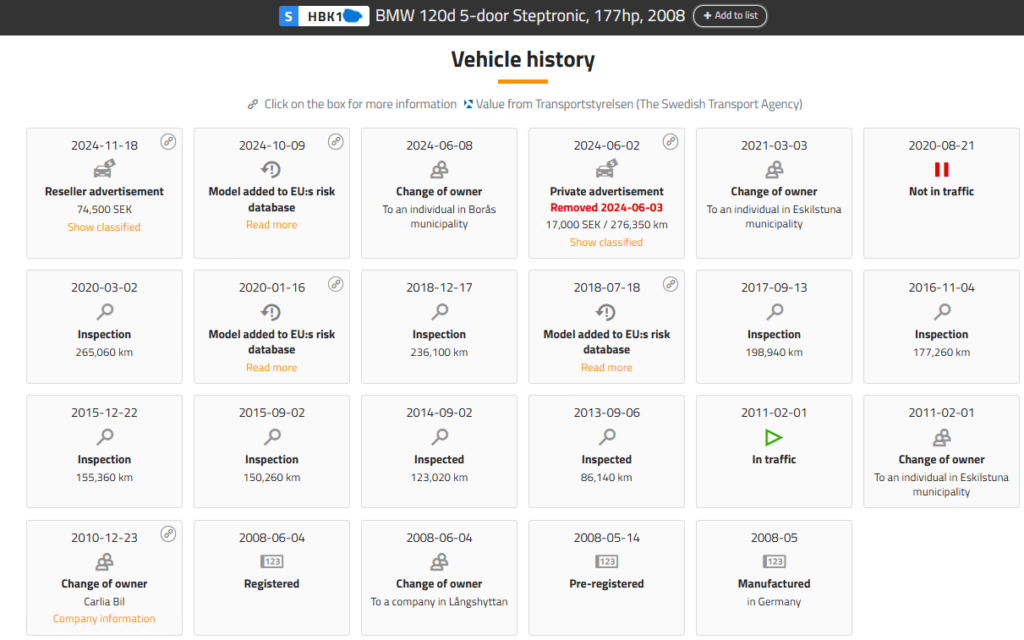Image resolution: width=1024 pixels, height=640 pixels.
Task: Open Company information link for Carlia Bil
Action: click(104, 618)
